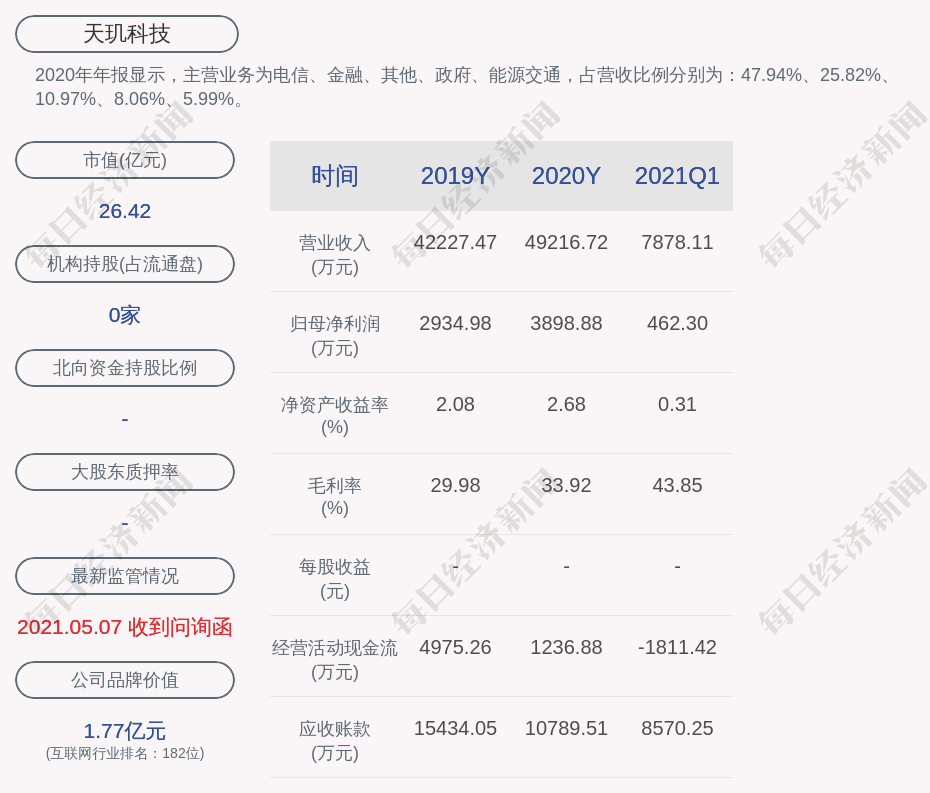Select revenue value 49216.72
930x793 pixels.
coord(566,243)
